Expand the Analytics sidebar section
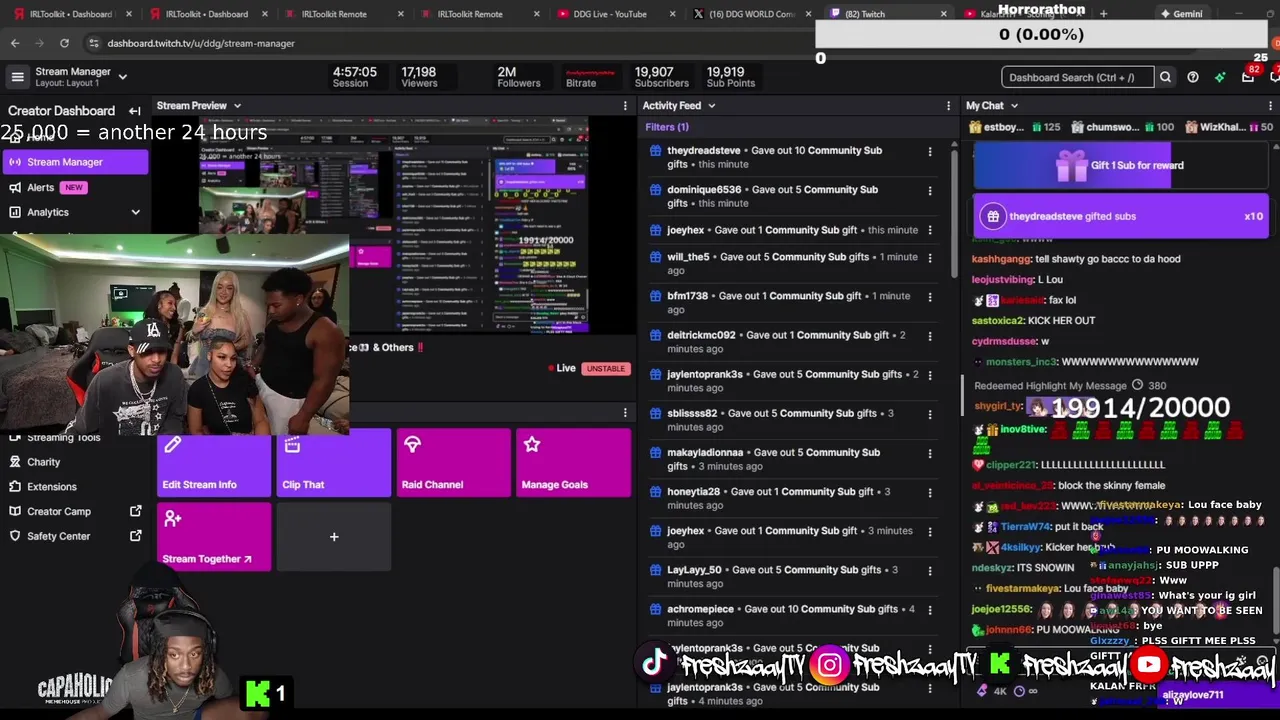 136,212
